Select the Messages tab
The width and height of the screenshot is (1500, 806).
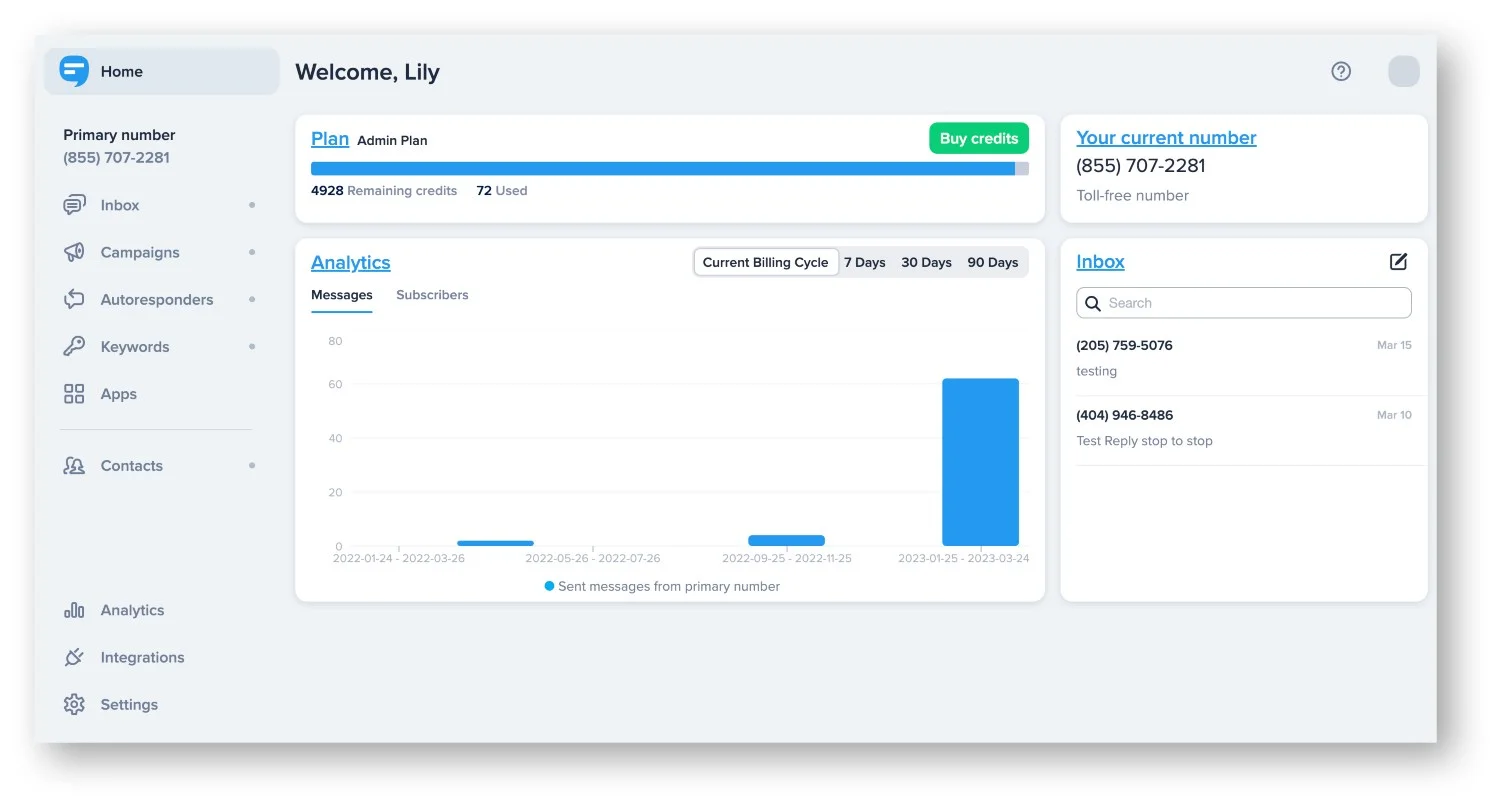coord(341,295)
